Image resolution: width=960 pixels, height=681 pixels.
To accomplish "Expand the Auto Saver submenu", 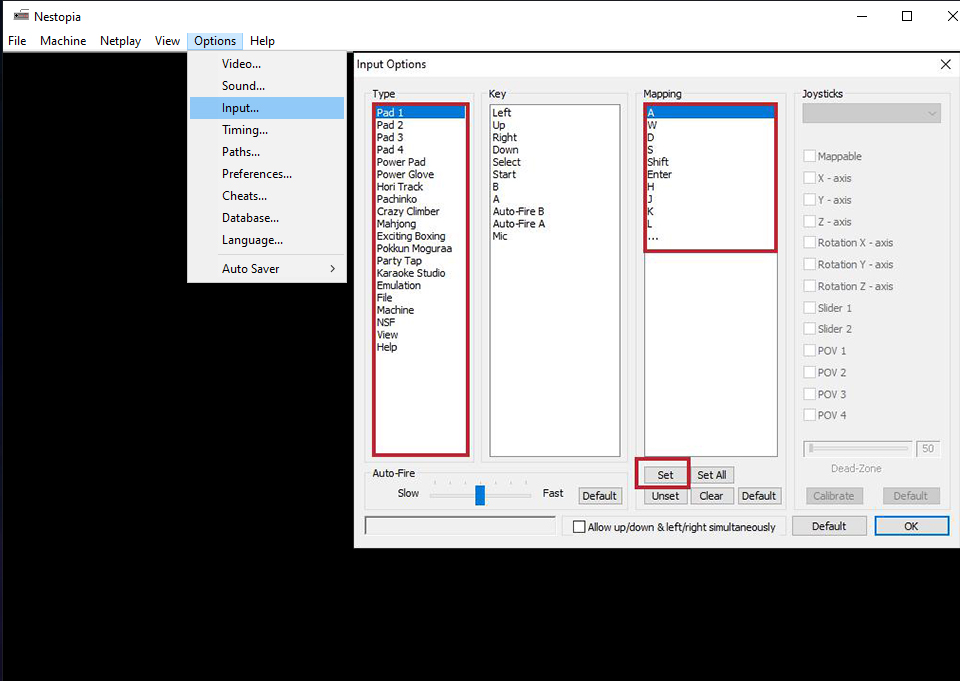I will tap(267, 269).
